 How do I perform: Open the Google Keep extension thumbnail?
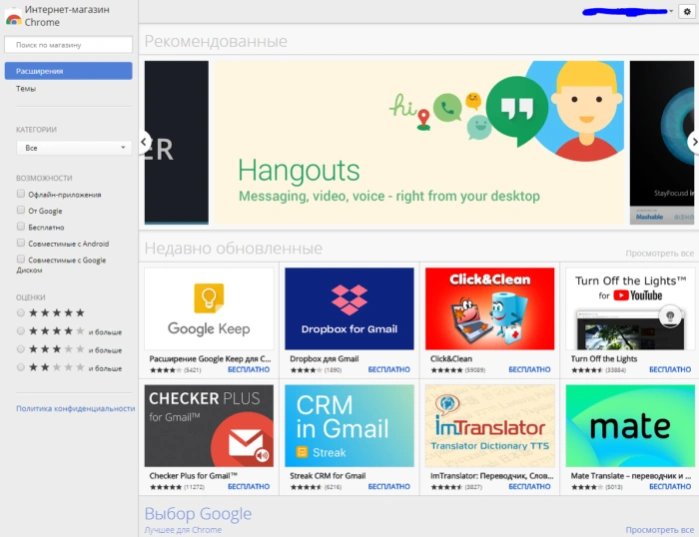[209, 309]
